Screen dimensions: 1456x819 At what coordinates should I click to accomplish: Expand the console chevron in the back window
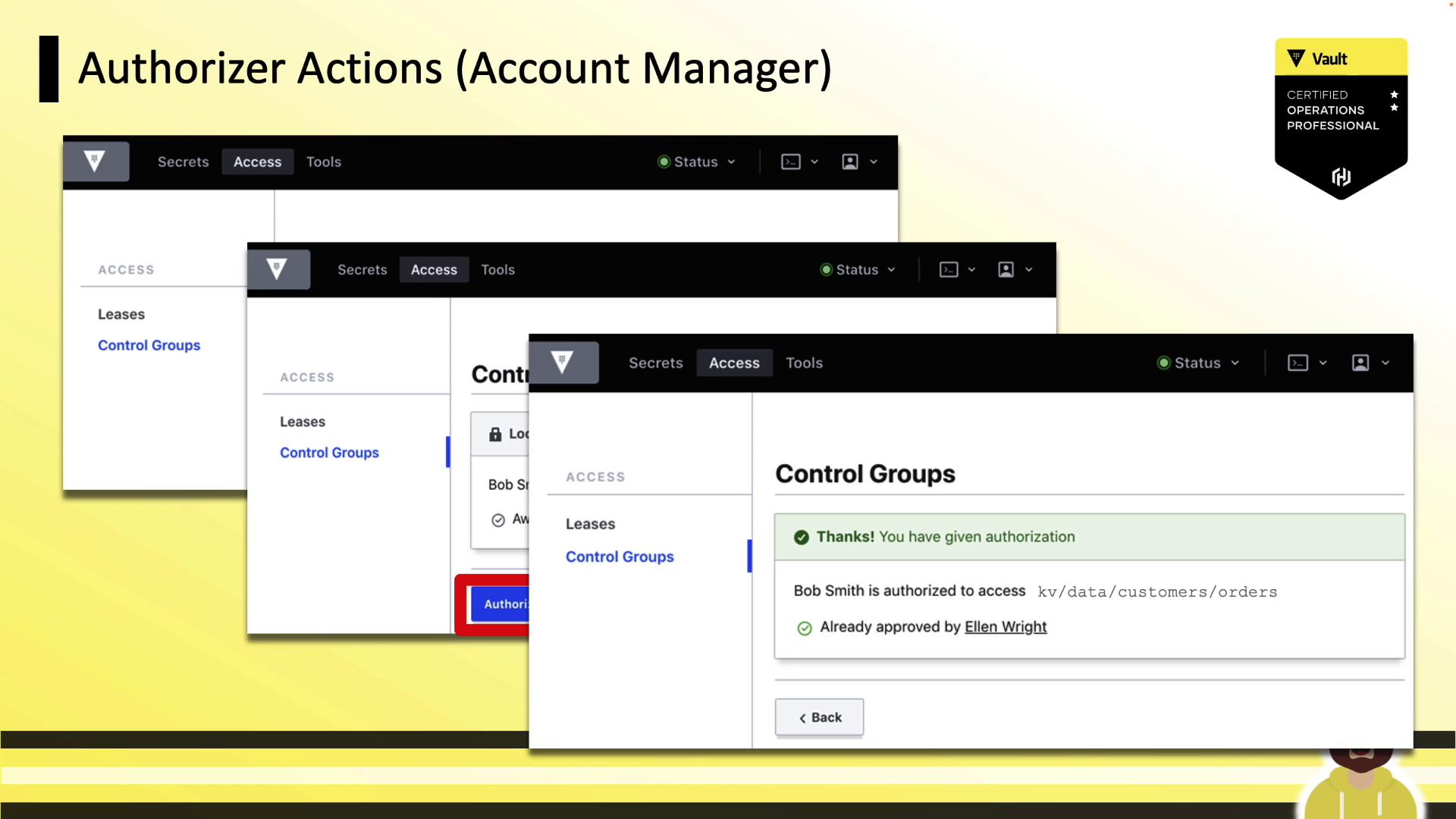point(814,162)
